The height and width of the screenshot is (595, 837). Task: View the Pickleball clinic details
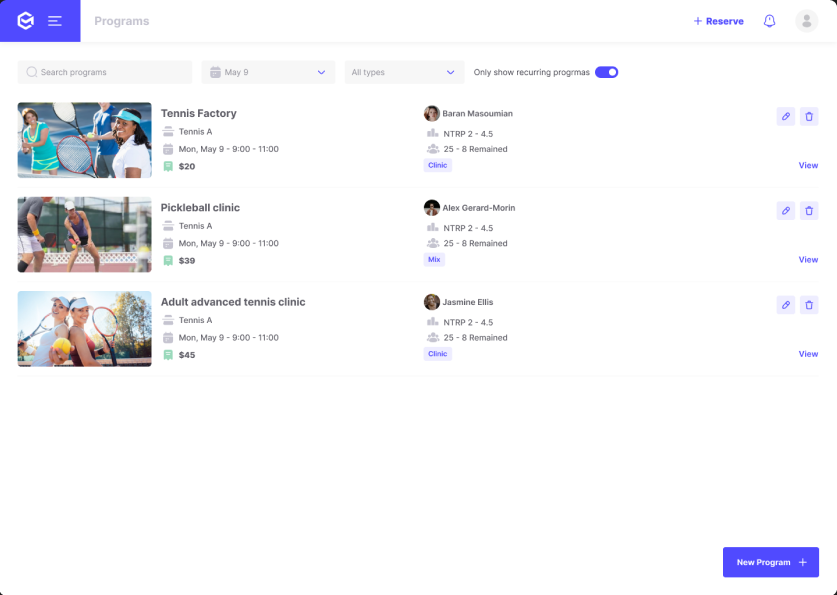point(808,259)
